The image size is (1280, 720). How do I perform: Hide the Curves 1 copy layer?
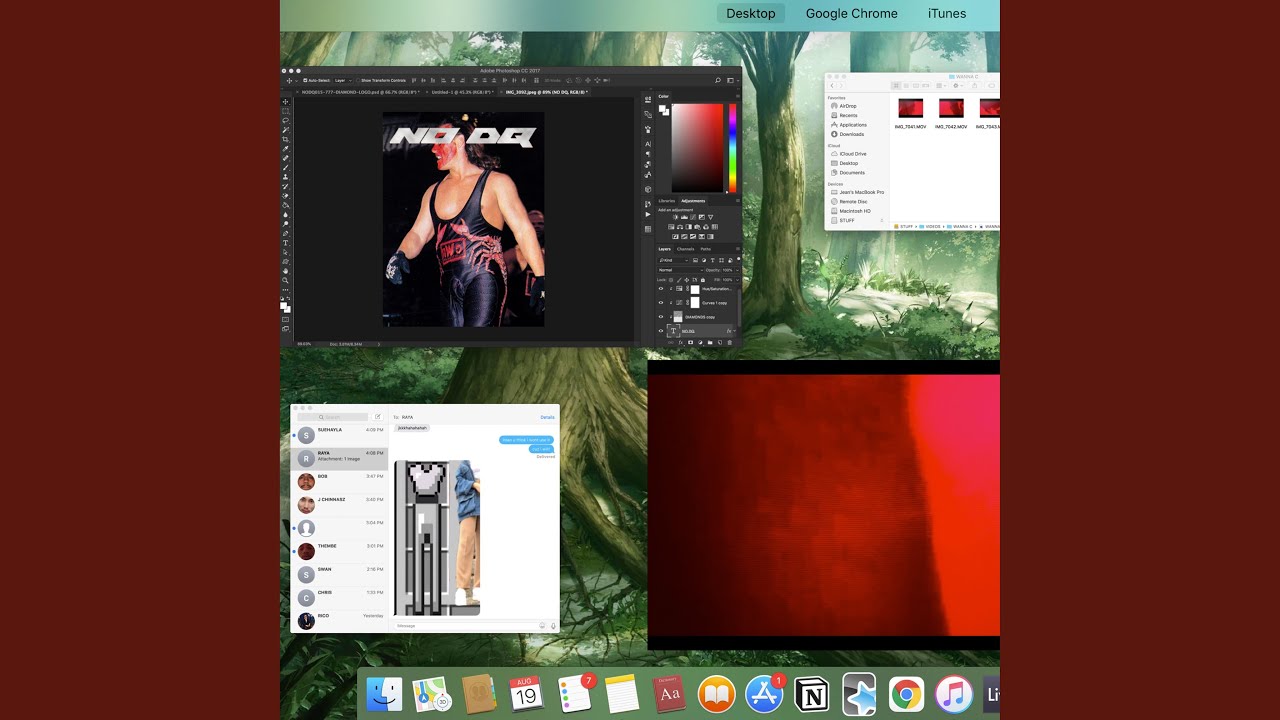pos(661,302)
